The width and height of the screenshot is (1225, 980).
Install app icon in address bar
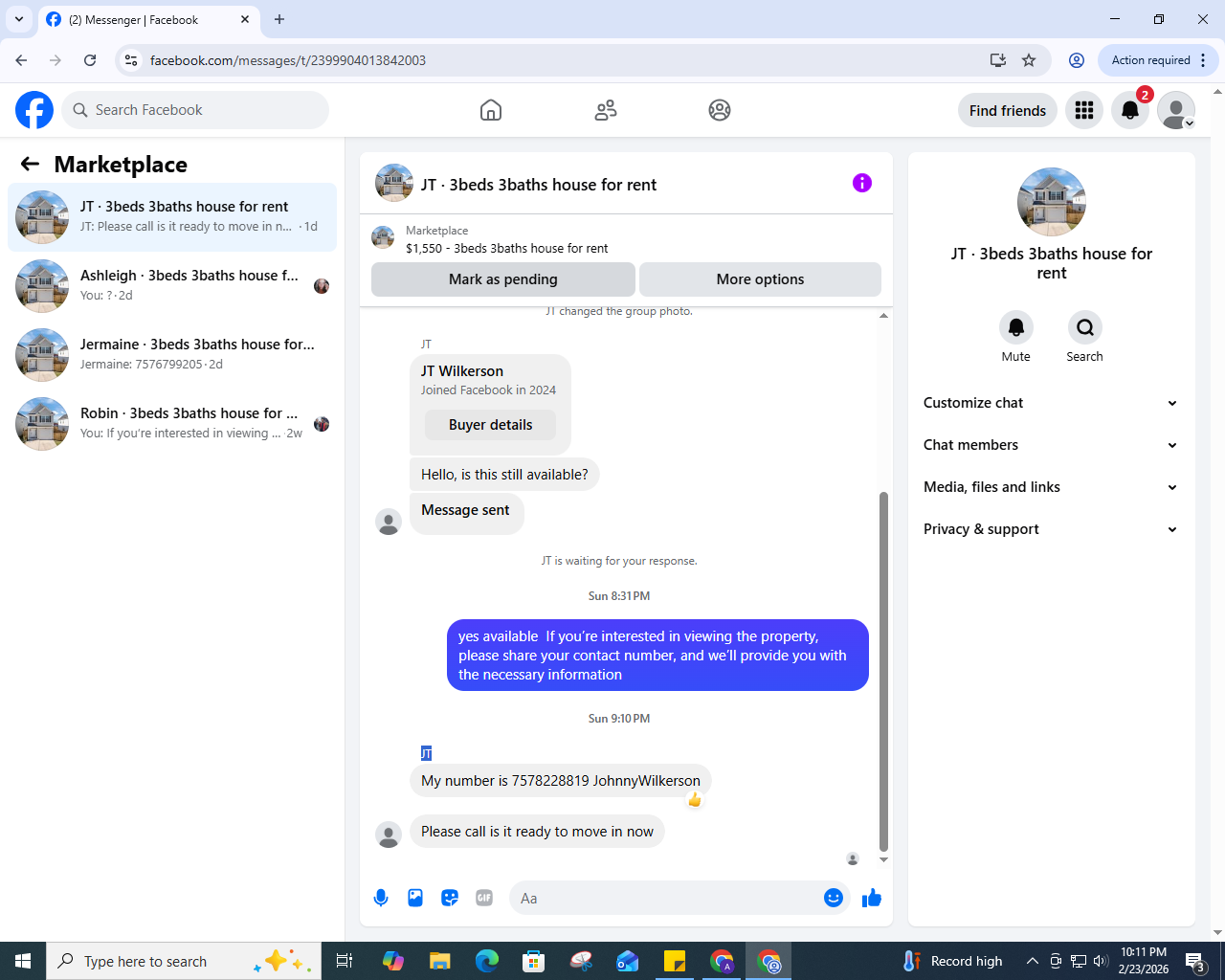pos(998,60)
